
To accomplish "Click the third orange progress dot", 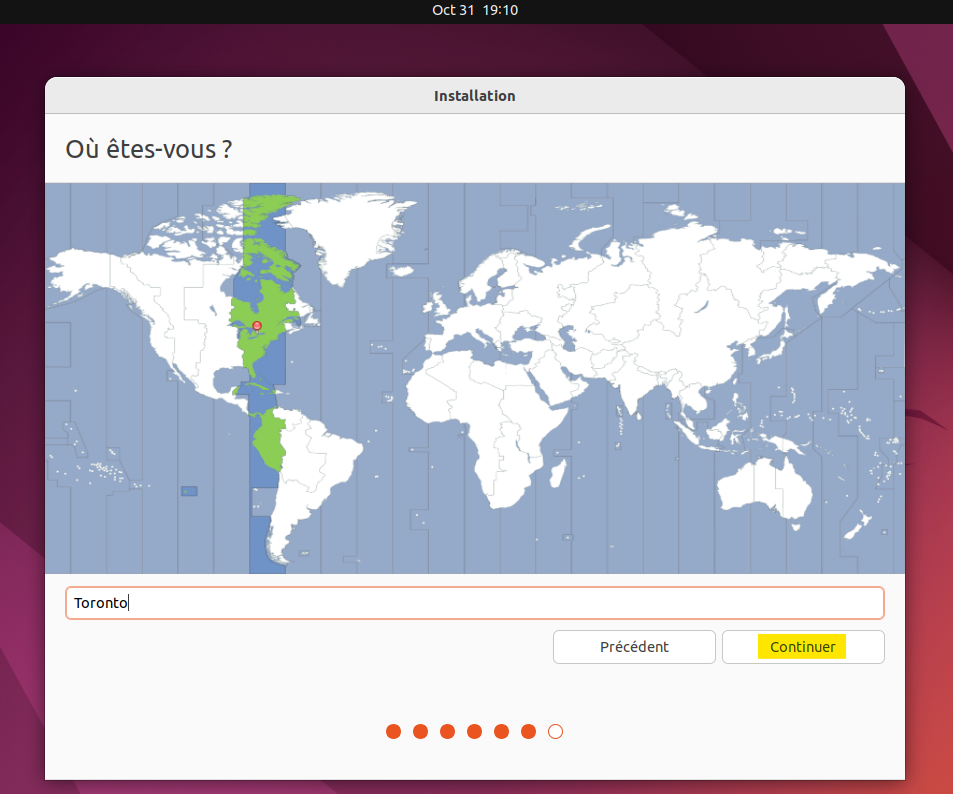I will click(448, 731).
